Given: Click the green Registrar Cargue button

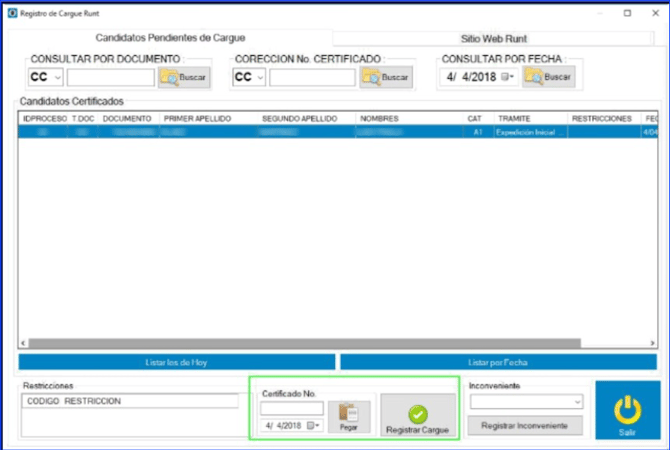Looking at the screenshot, I should coord(417,415).
